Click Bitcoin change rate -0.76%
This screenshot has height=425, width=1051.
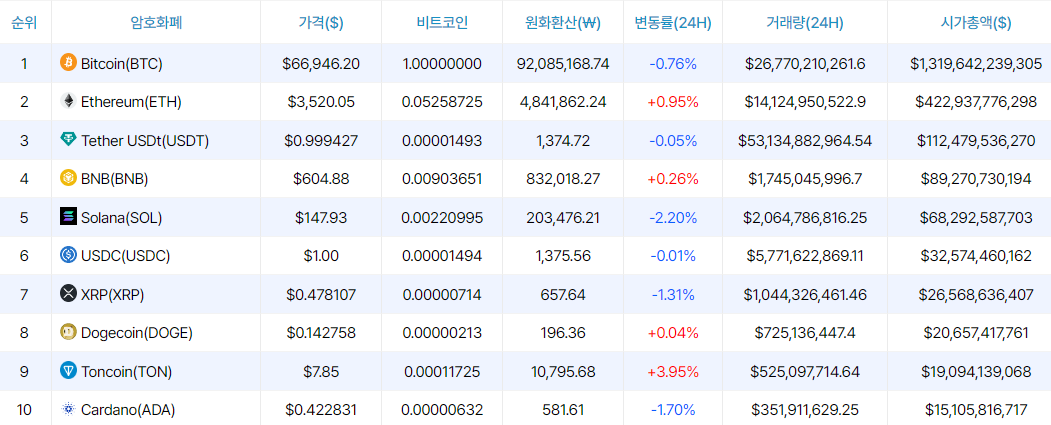pyautogui.click(x=673, y=64)
